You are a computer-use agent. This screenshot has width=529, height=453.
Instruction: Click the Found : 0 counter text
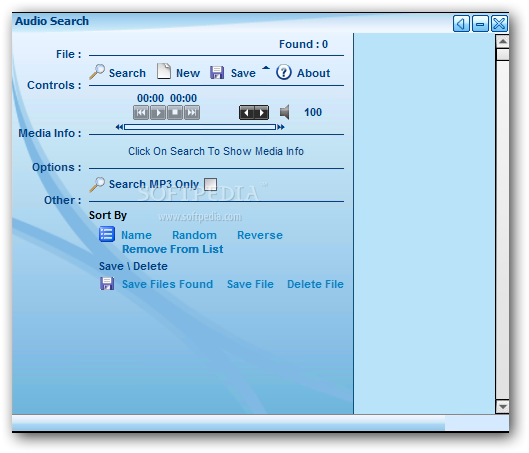click(303, 44)
